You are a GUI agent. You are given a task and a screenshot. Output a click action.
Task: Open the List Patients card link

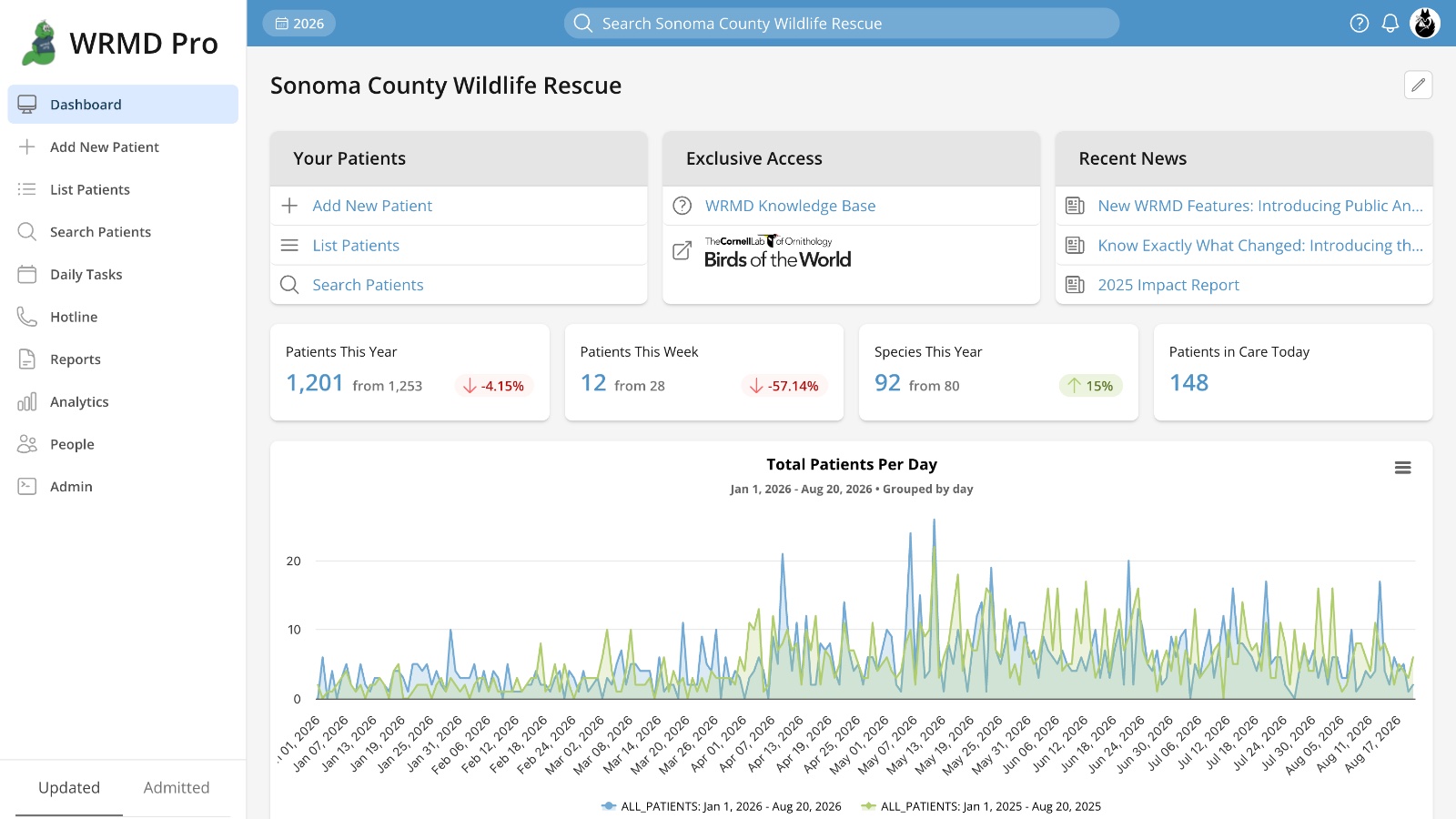click(x=356, y=246)
